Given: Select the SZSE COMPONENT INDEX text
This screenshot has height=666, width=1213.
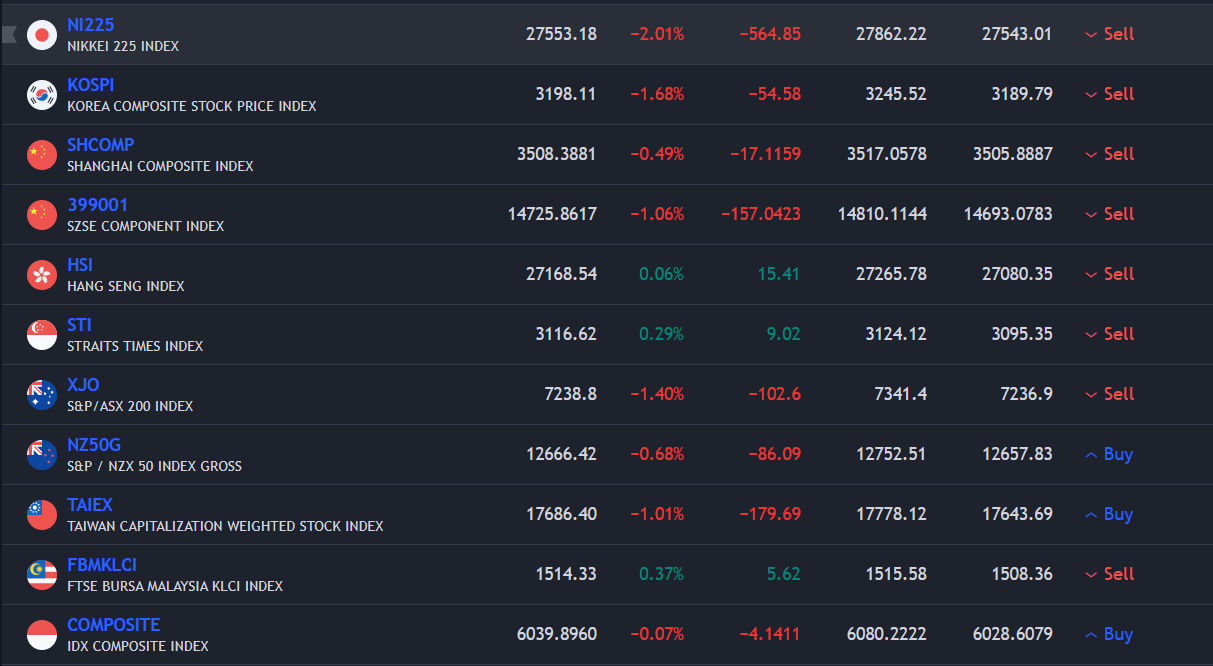Looking at the screenshot, I should pyautogui.click(x=146, y=226).
